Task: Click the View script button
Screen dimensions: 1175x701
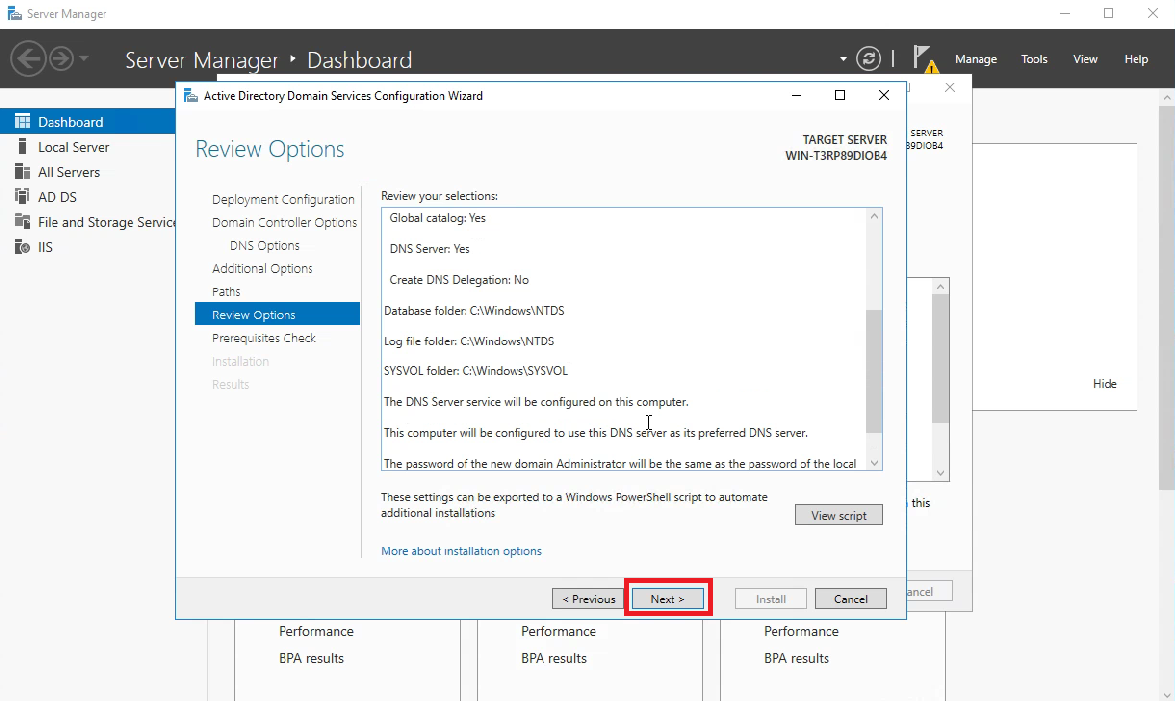Action: coord(838,514)
